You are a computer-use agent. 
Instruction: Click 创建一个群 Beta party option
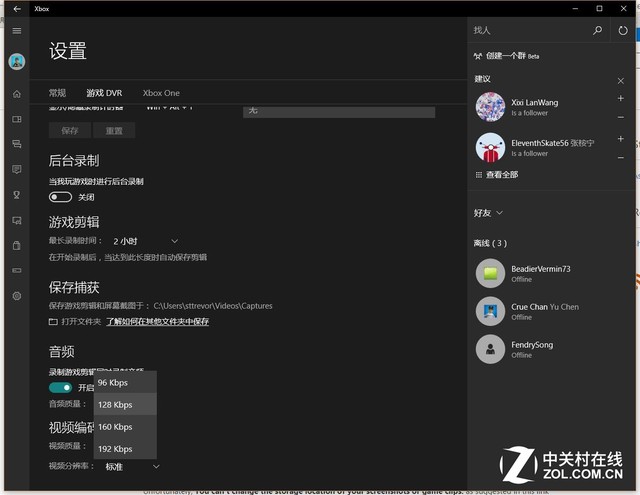point(506,56)
